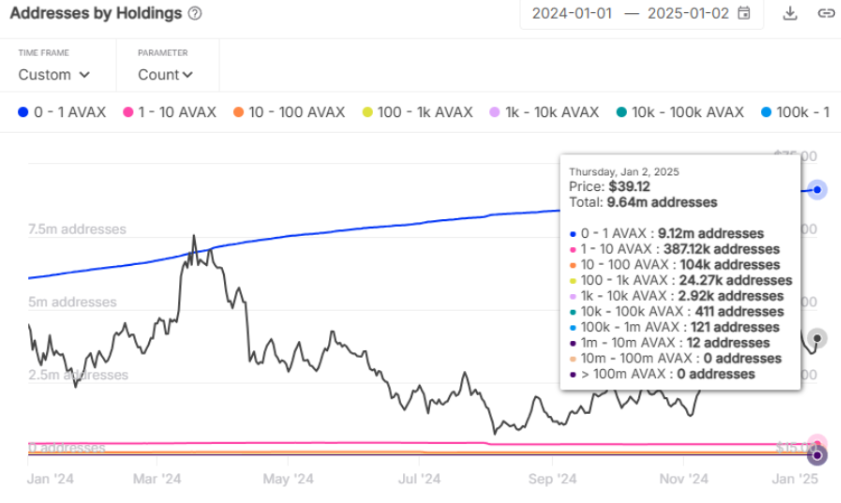This screenshot has width=841, height=503.
Task: Click the dark purple endpoint marker at chart bottom
Action: [817, 455]
